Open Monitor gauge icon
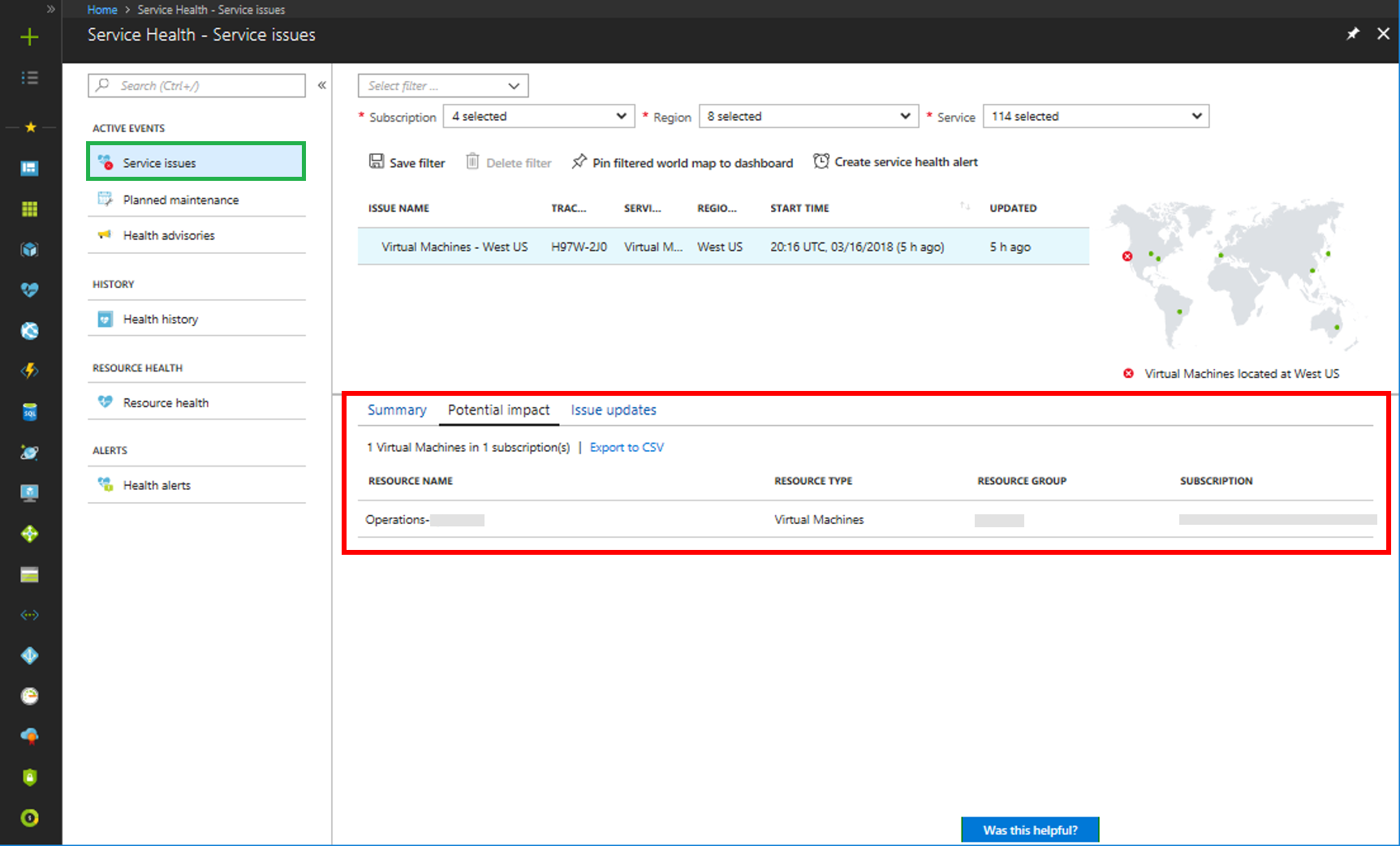This screenshot has height=846, width=1400. point(29,696)
